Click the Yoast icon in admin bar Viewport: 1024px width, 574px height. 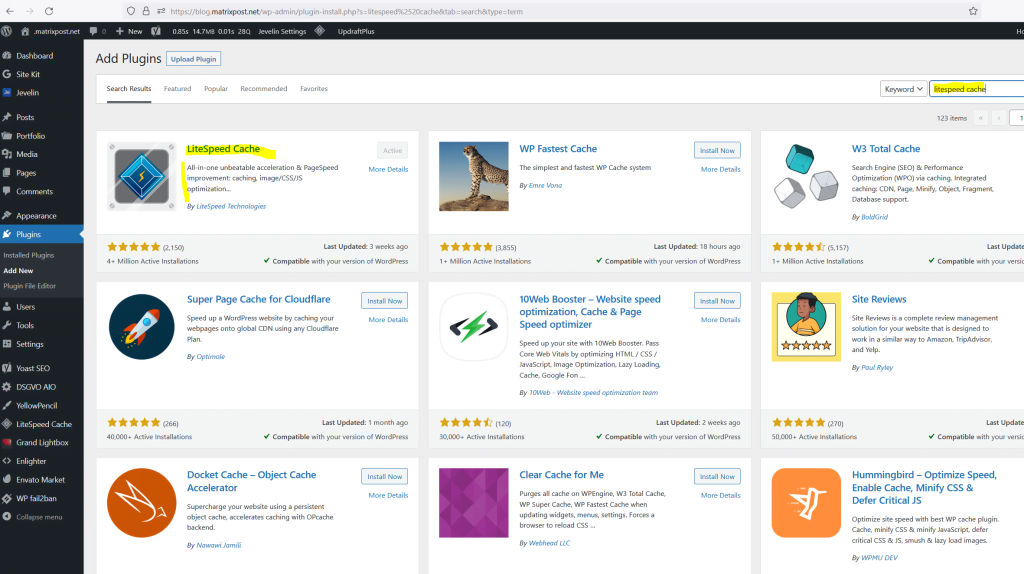(155, 31)
